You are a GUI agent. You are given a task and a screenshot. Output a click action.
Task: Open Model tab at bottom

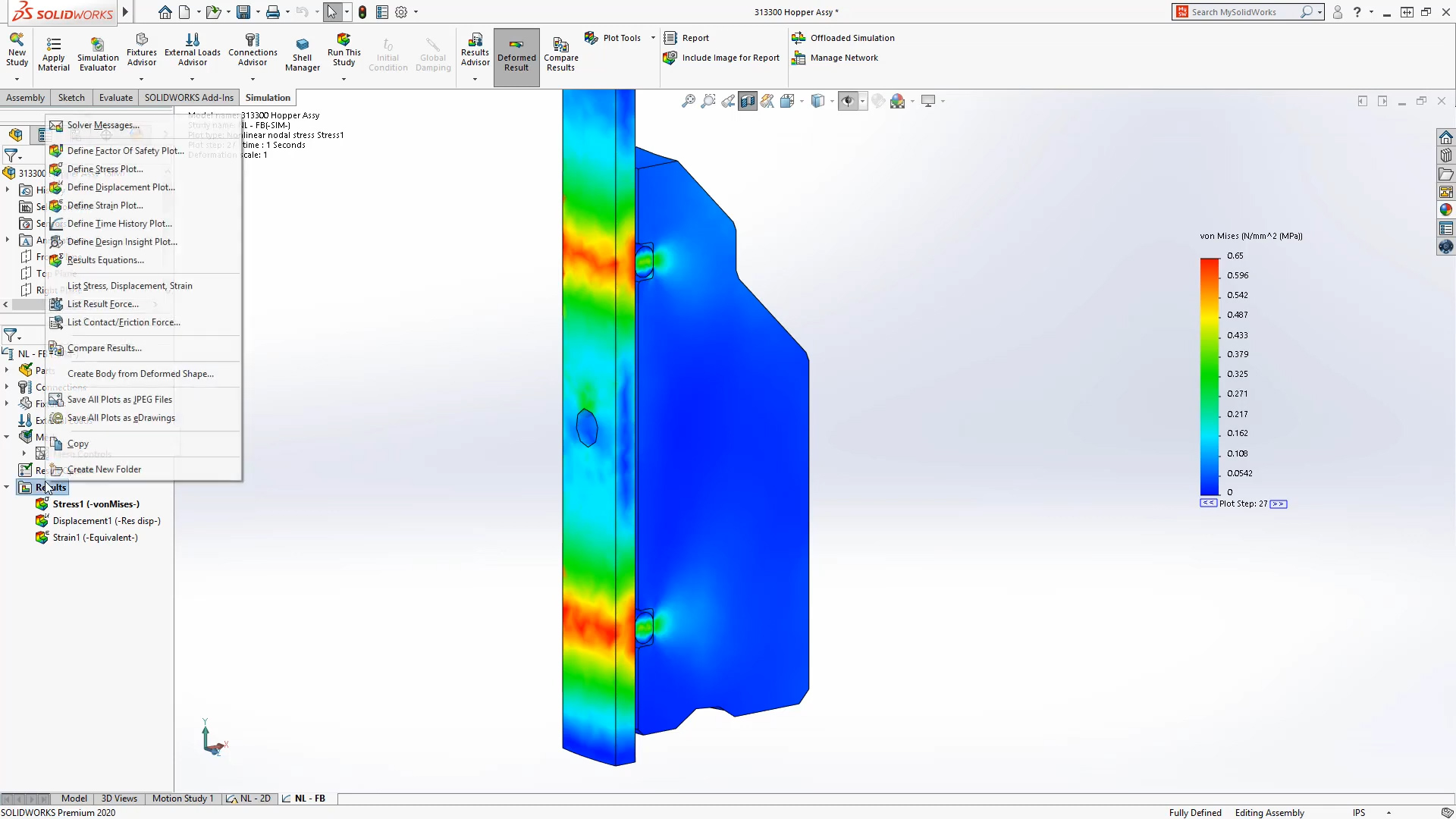click(74, 799)
